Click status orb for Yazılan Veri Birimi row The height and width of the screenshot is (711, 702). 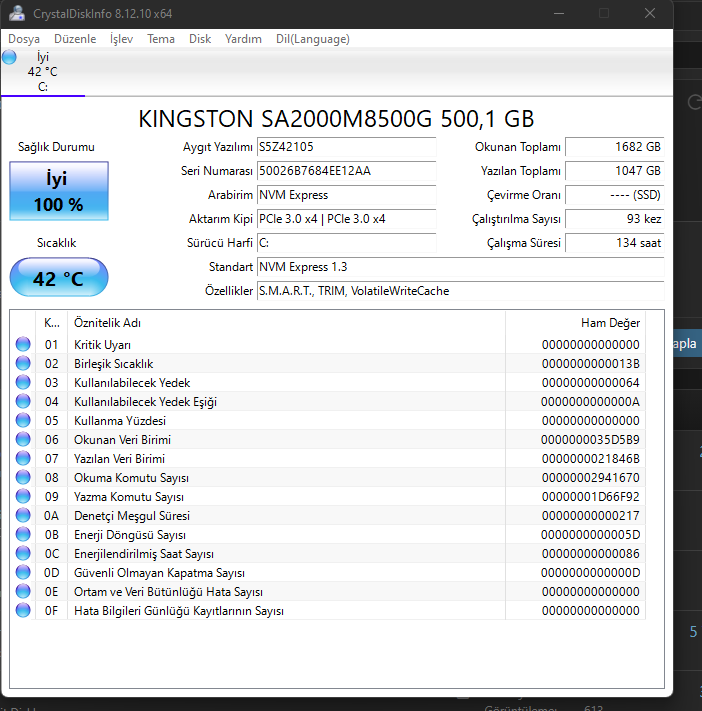[23, 458]
